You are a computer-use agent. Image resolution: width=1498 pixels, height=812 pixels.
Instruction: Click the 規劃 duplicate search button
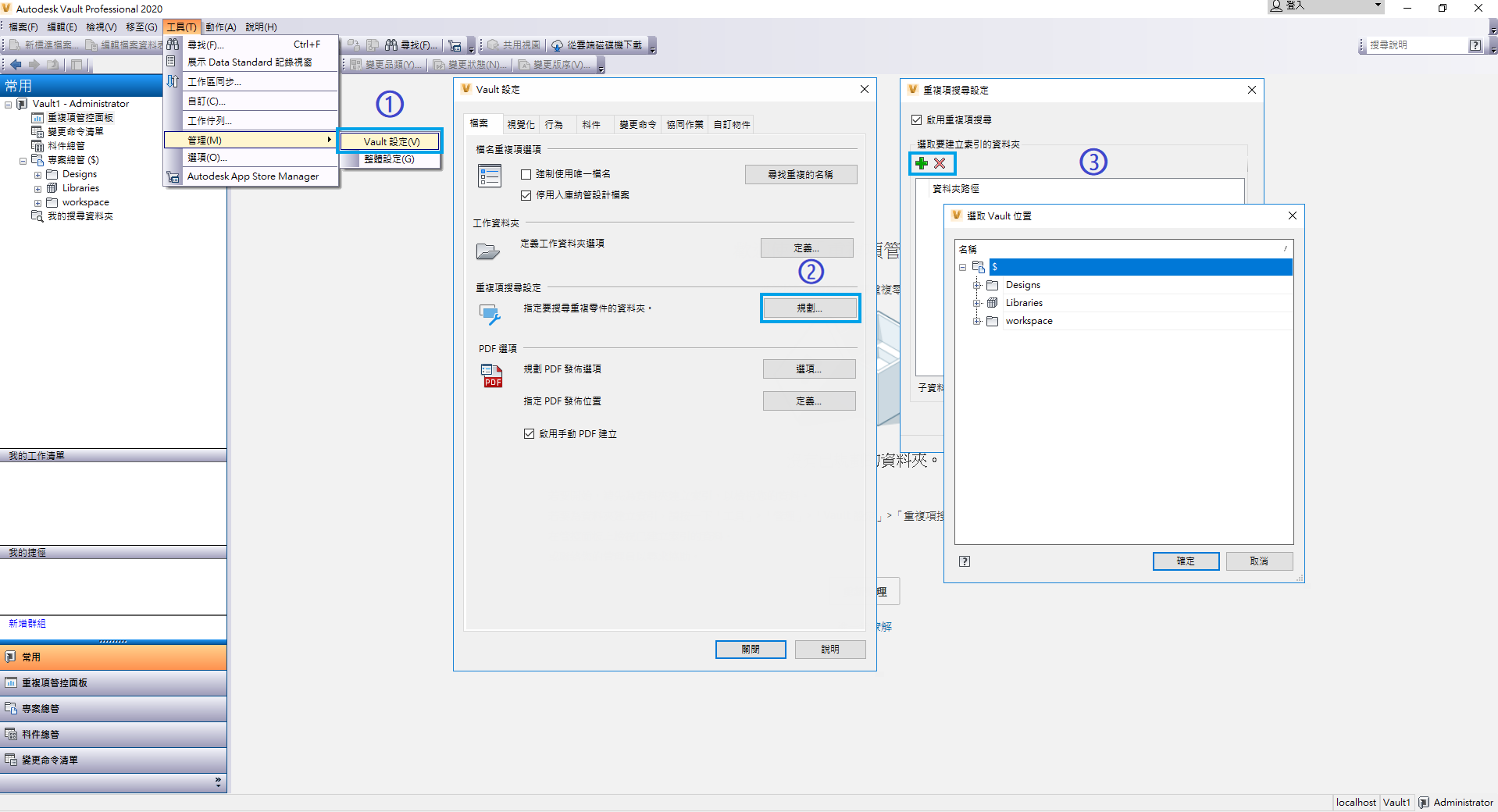point(810,308)
